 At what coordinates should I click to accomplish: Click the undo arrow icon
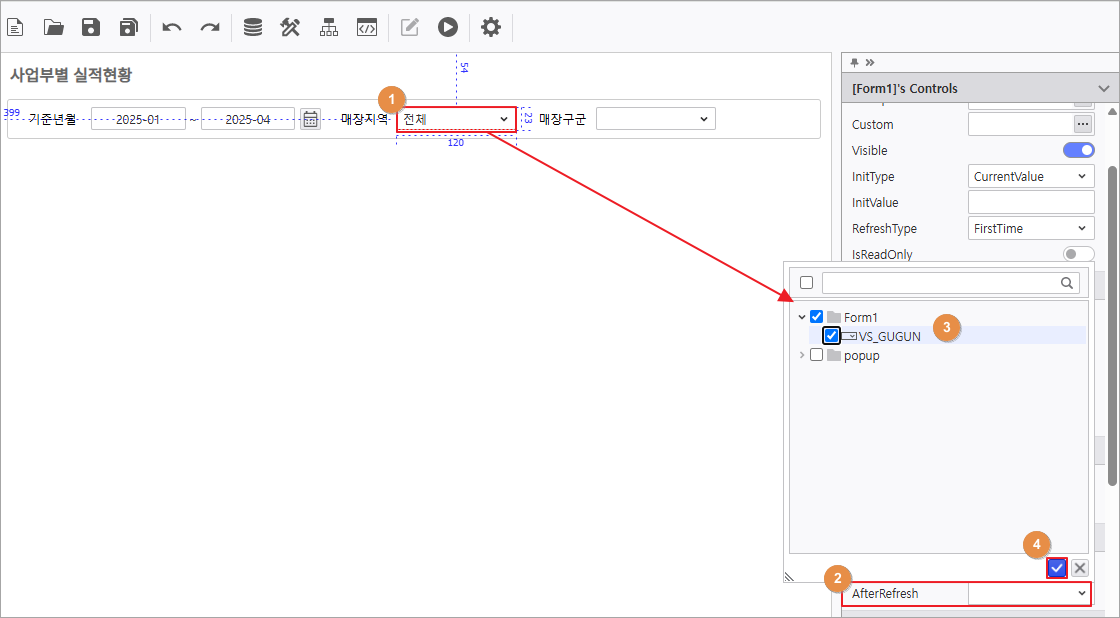tap(172, 27)
